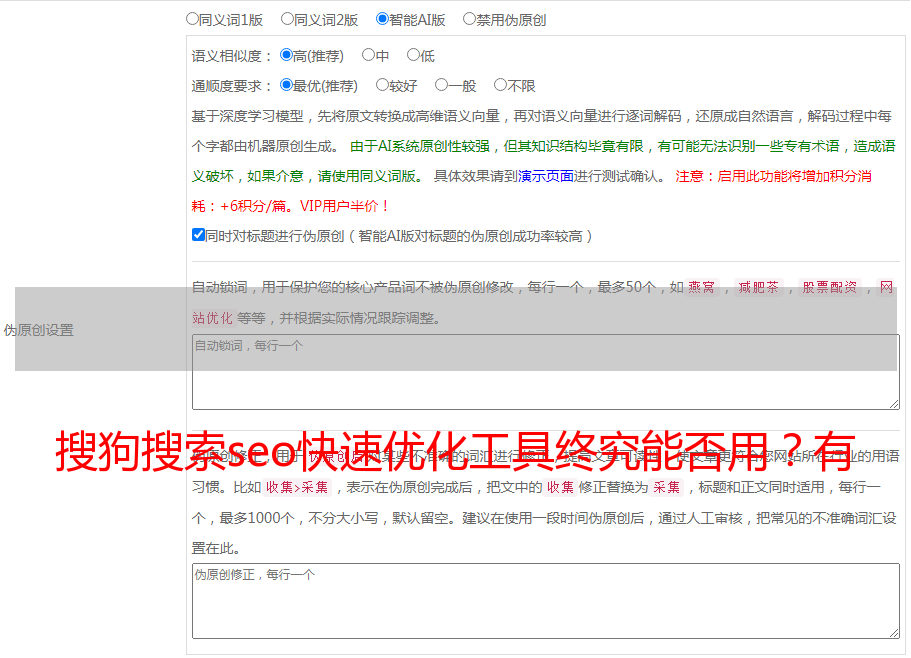Set 语义相似度 to 高(推荐)

click(x=286, y=55)
